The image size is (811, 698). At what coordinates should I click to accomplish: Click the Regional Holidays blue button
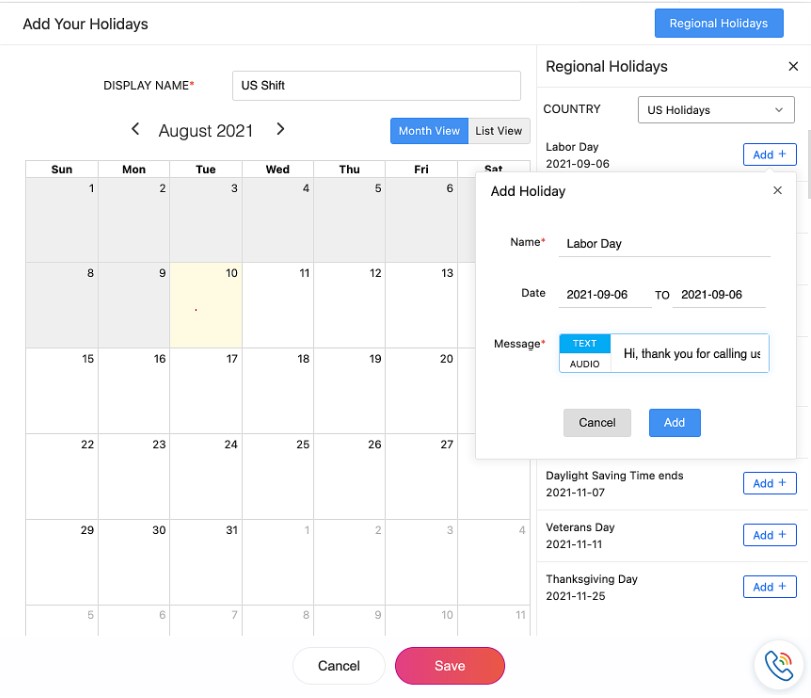[718, 23]
